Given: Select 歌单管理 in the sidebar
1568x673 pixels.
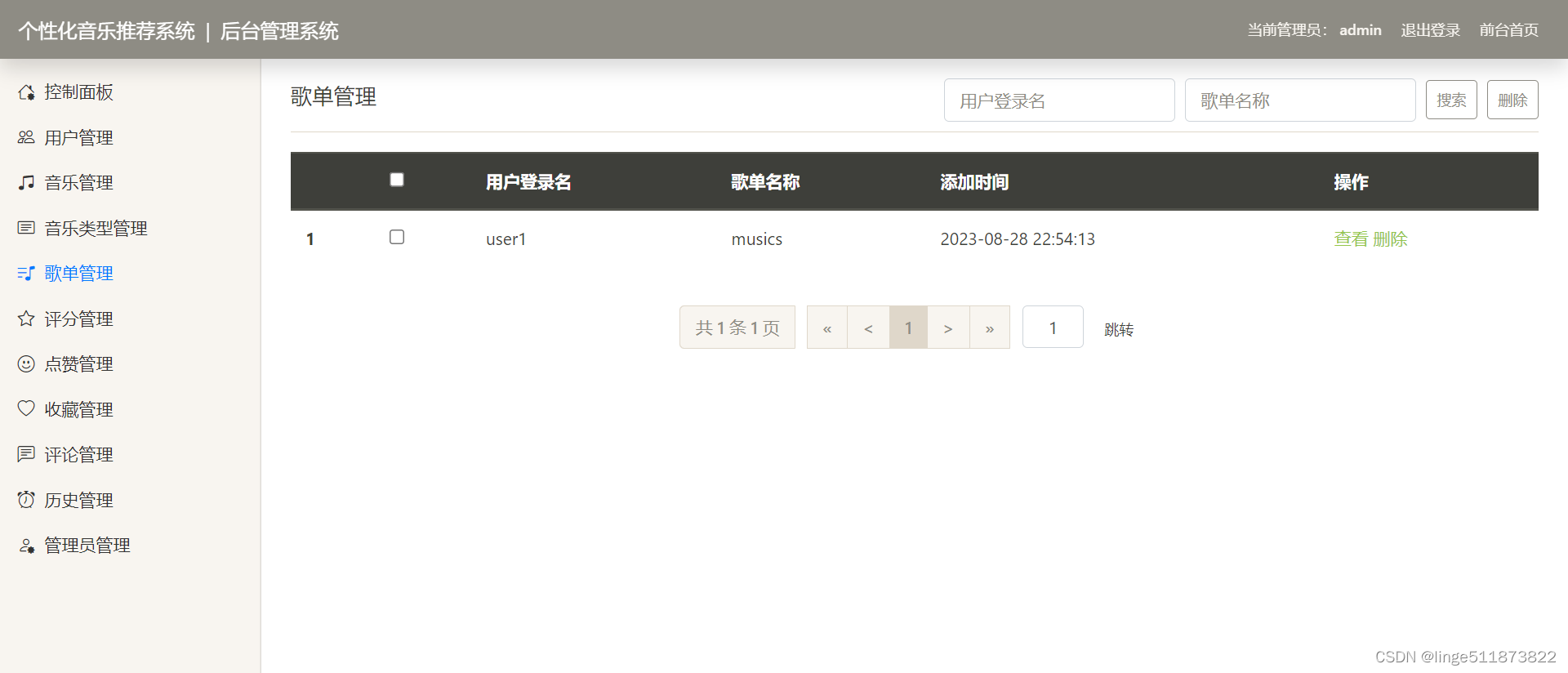Looking at the screenshot, I should tap(79, 274).
